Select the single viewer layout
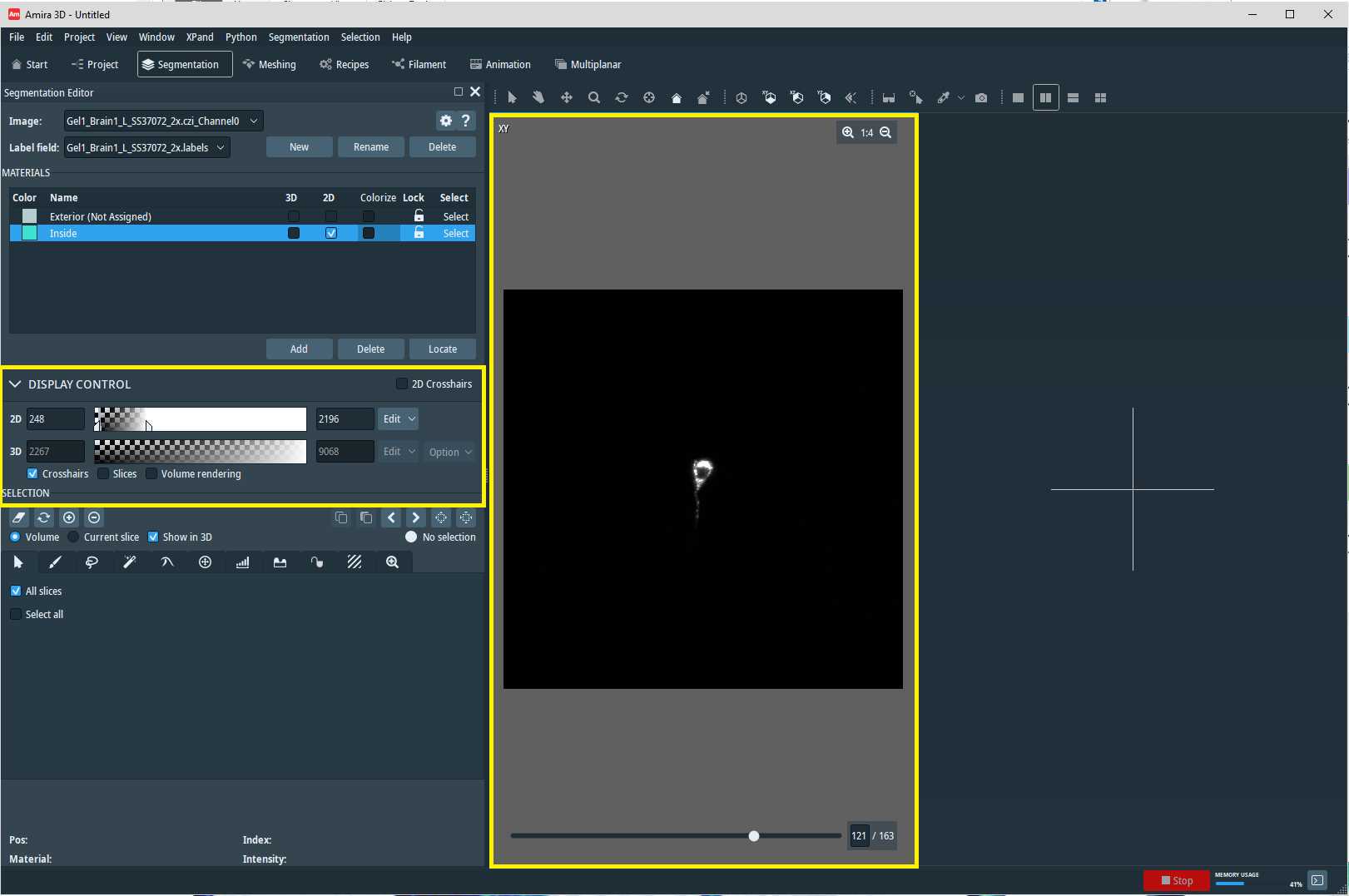 coord(1018,97)
